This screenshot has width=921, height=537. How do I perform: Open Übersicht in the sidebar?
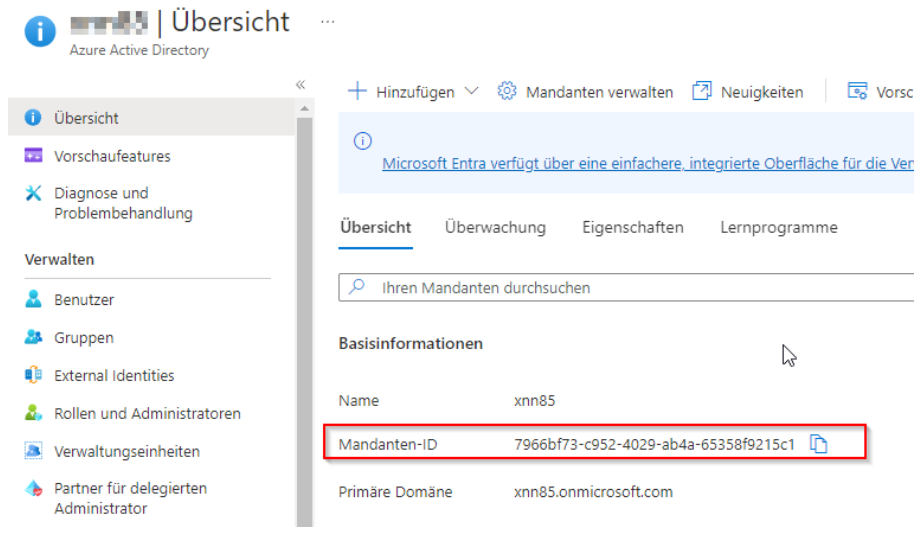pyautogui.click(x=152, y=118)
